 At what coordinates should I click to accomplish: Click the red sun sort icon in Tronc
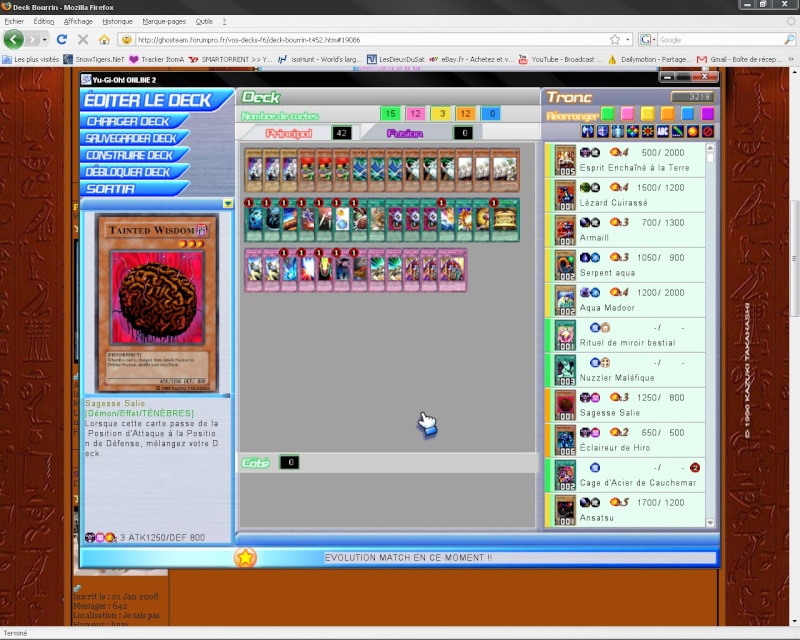coord(647,132)
